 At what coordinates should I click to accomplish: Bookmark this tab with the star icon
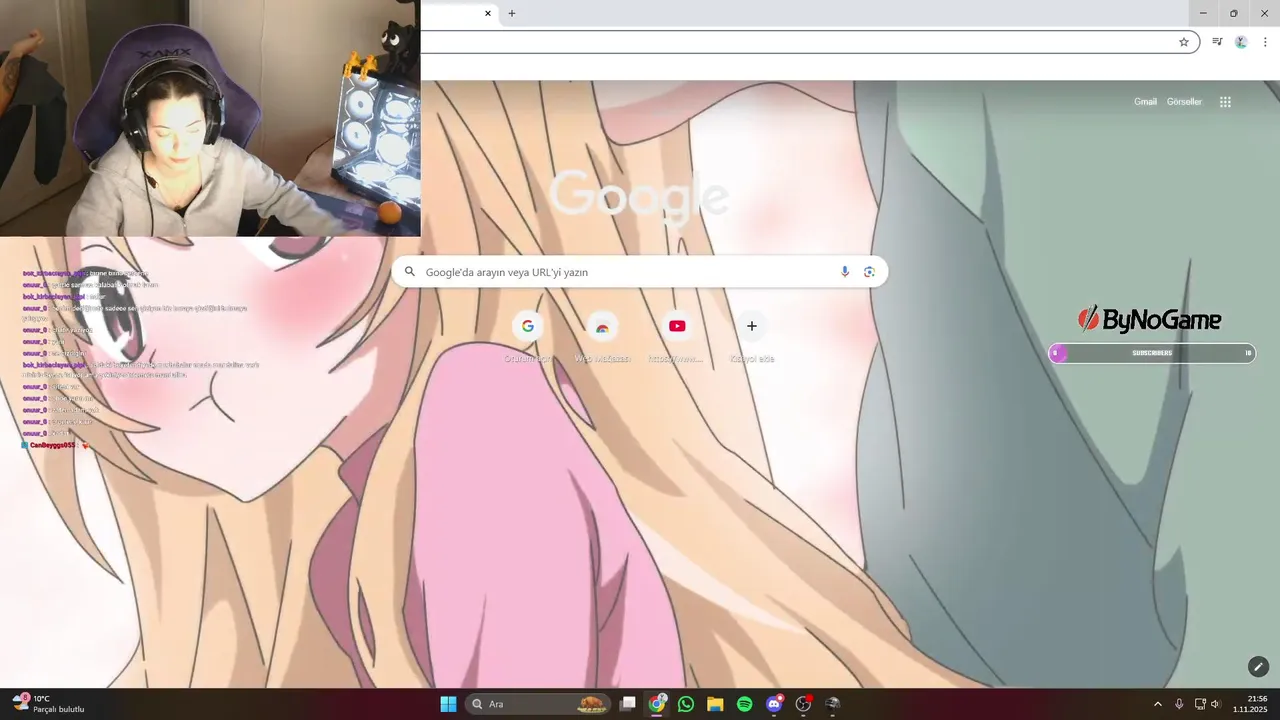click(1184, 42)
